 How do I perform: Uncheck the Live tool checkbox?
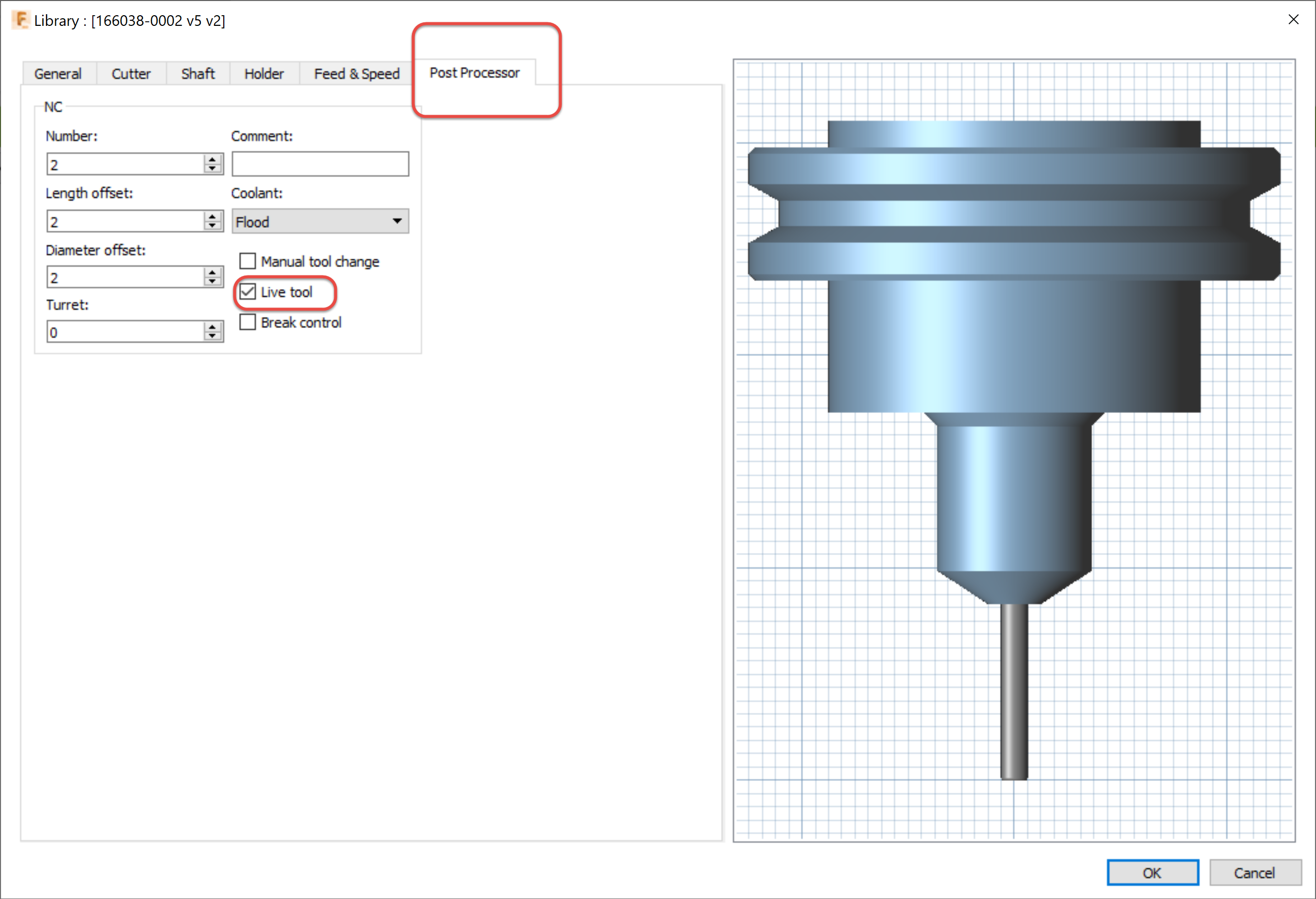click(248, 292)
